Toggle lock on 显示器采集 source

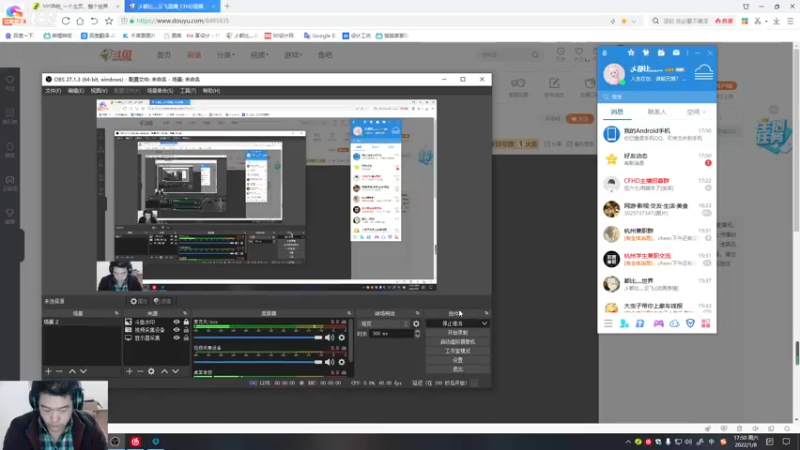[186, 338]
